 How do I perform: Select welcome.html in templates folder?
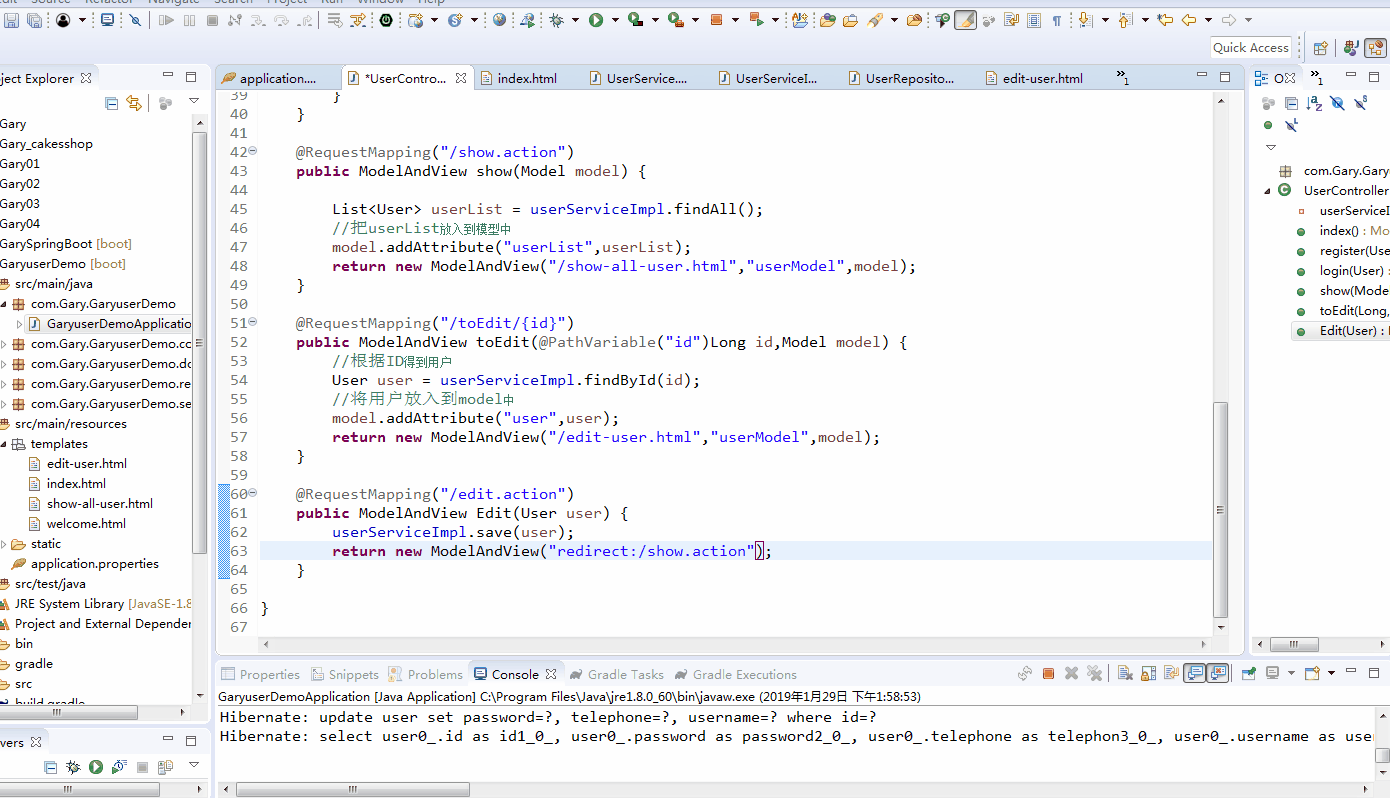coord(77,523)
